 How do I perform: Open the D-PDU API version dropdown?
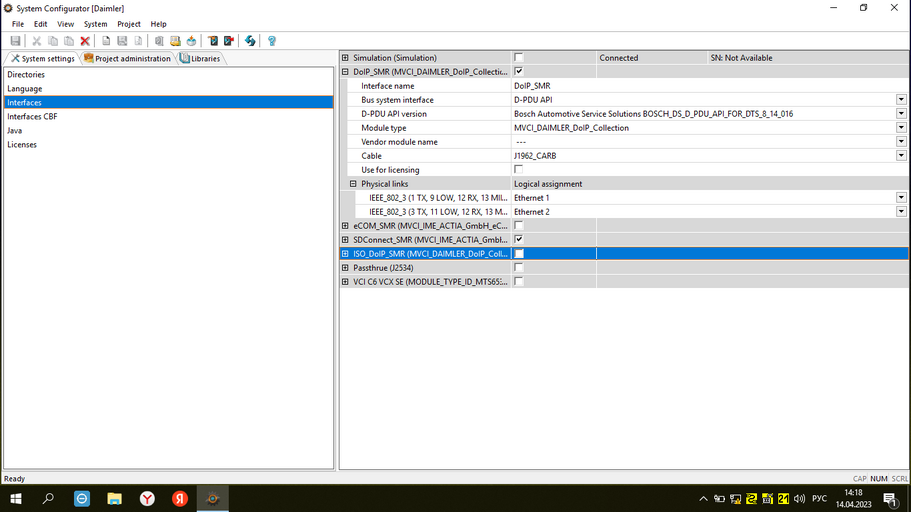[x=901, y=113]
